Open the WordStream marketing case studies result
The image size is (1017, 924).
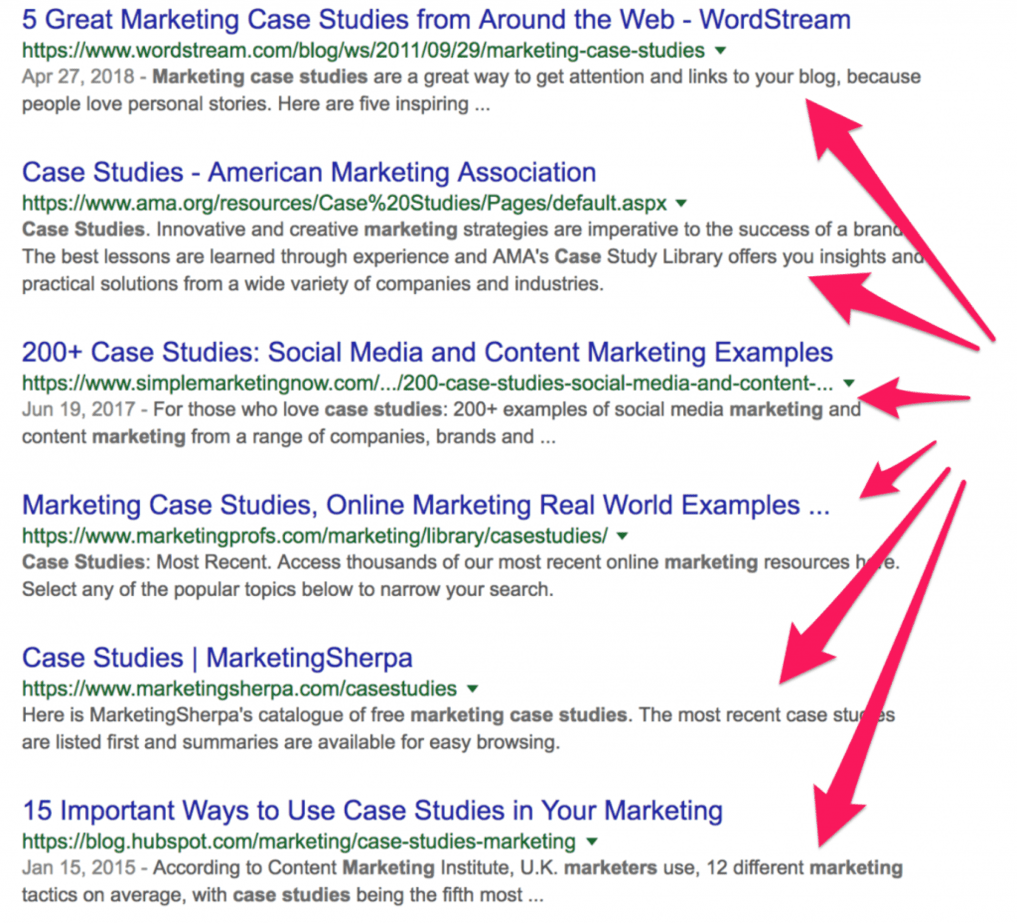(436, 19)
